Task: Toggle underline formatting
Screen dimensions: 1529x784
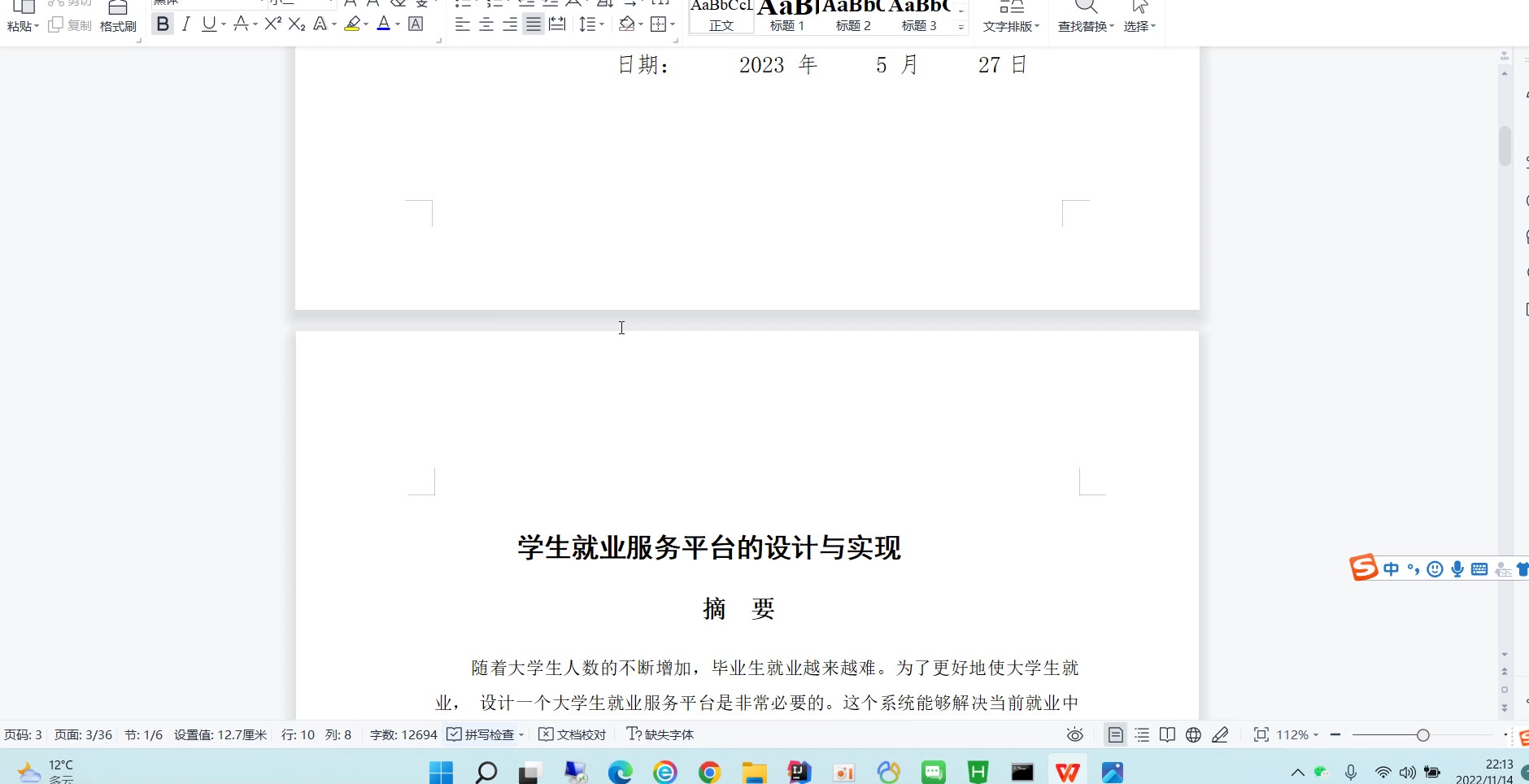Action: (209, 24)
